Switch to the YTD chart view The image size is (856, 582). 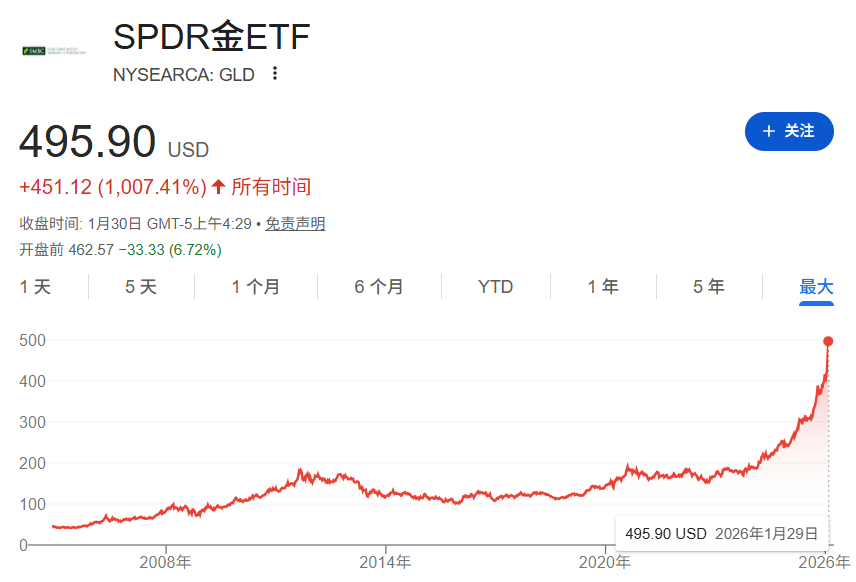tap(495, 286)
